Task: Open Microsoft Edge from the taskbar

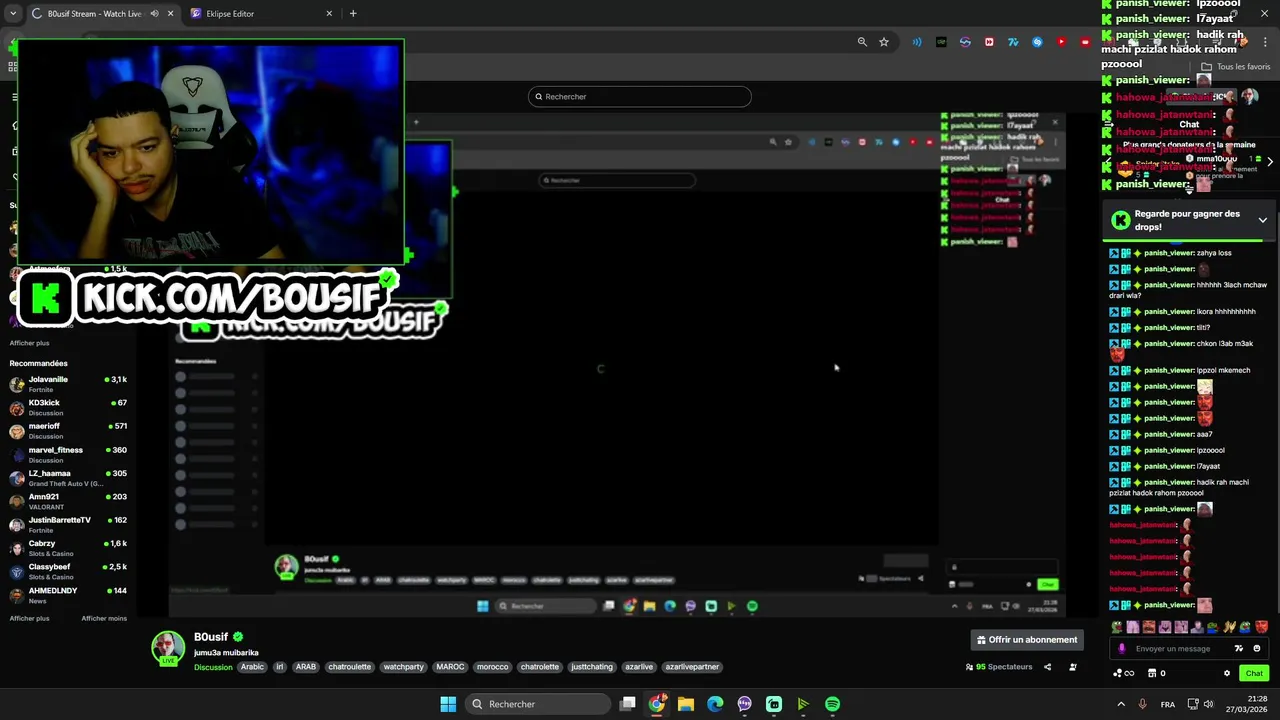Action: click(715, 704)
